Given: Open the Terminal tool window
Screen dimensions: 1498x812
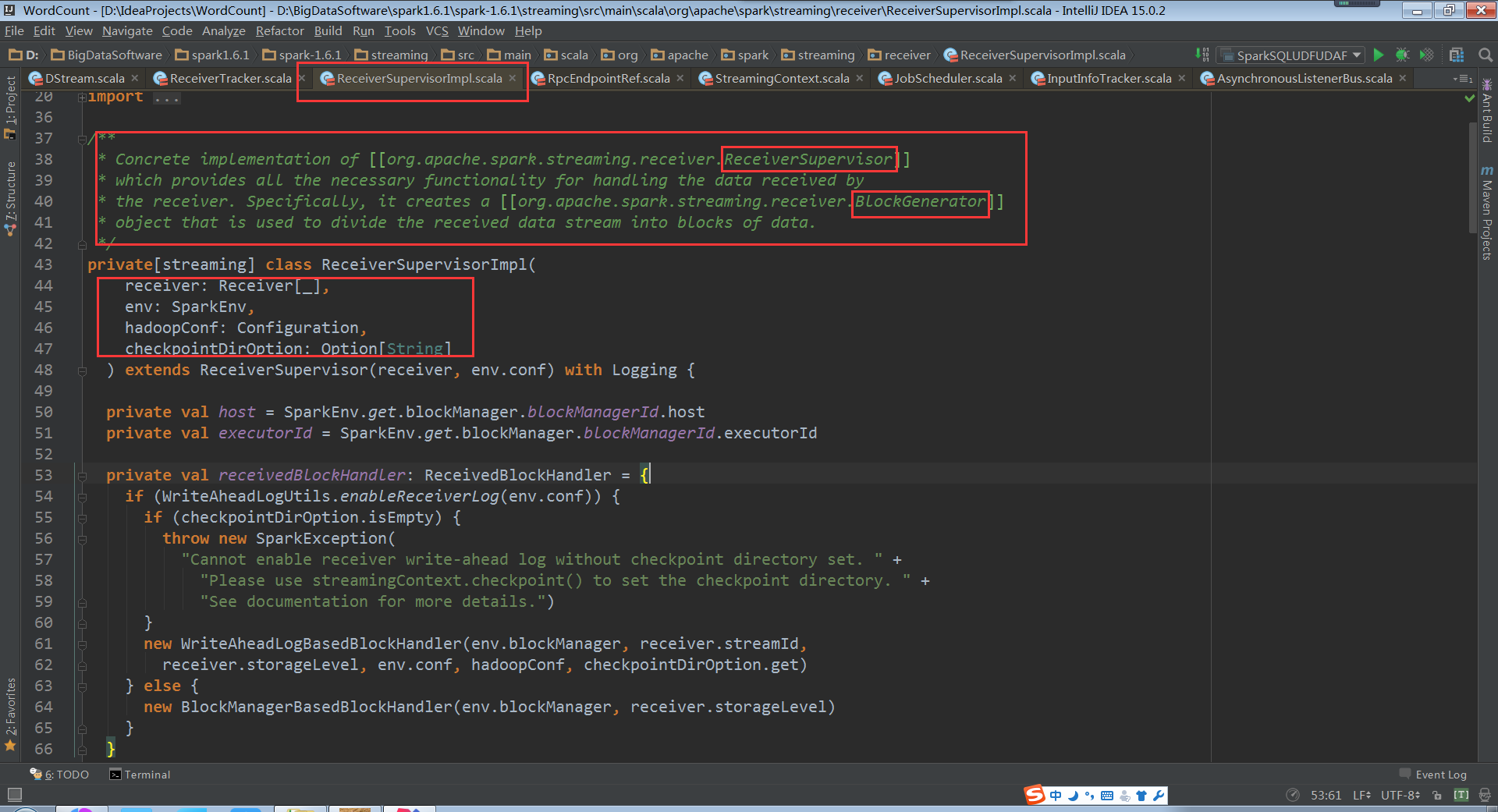Looking at the screenshot, I should point(140,775).
